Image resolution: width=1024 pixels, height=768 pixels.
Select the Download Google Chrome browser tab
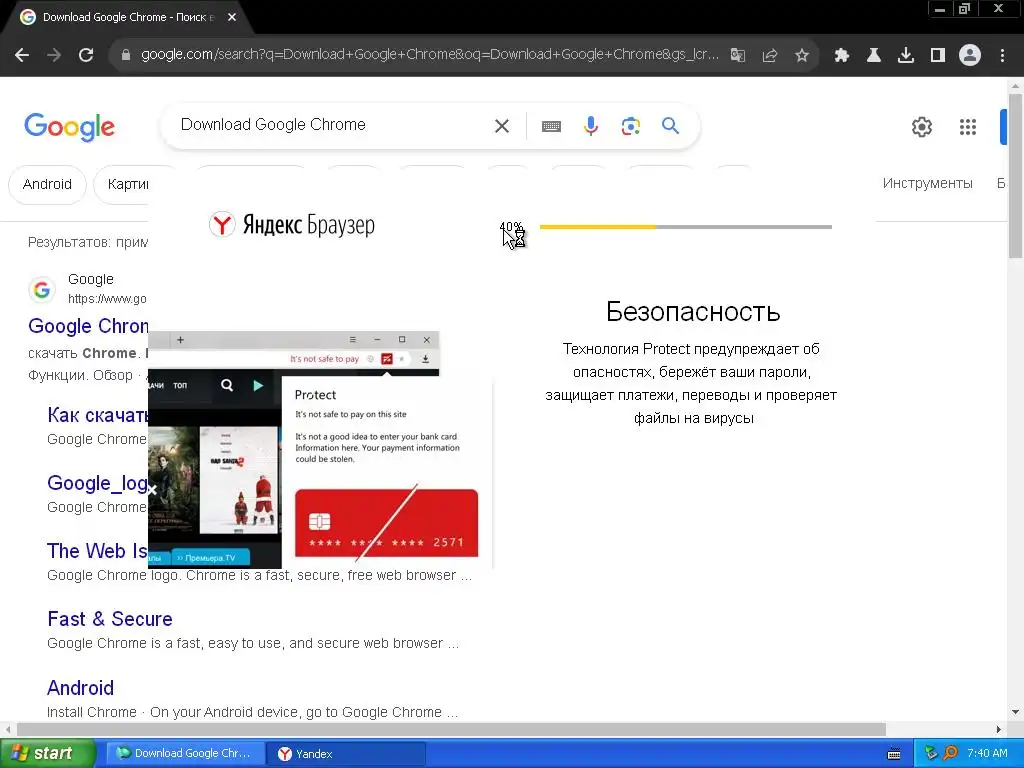(127, 18)
